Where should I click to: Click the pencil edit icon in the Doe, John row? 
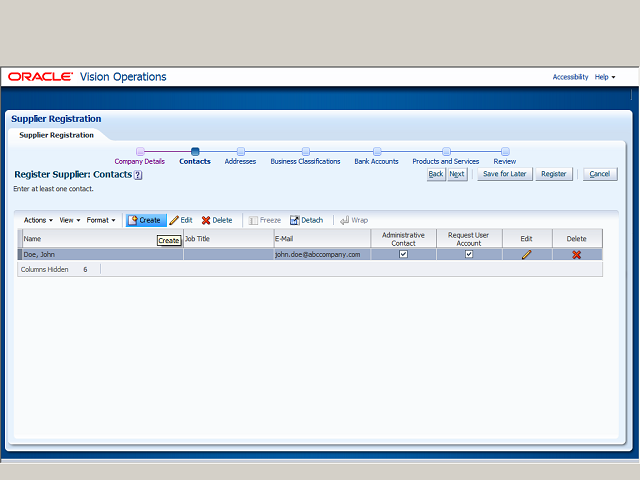pyautogui.click(x=527, y=255)
